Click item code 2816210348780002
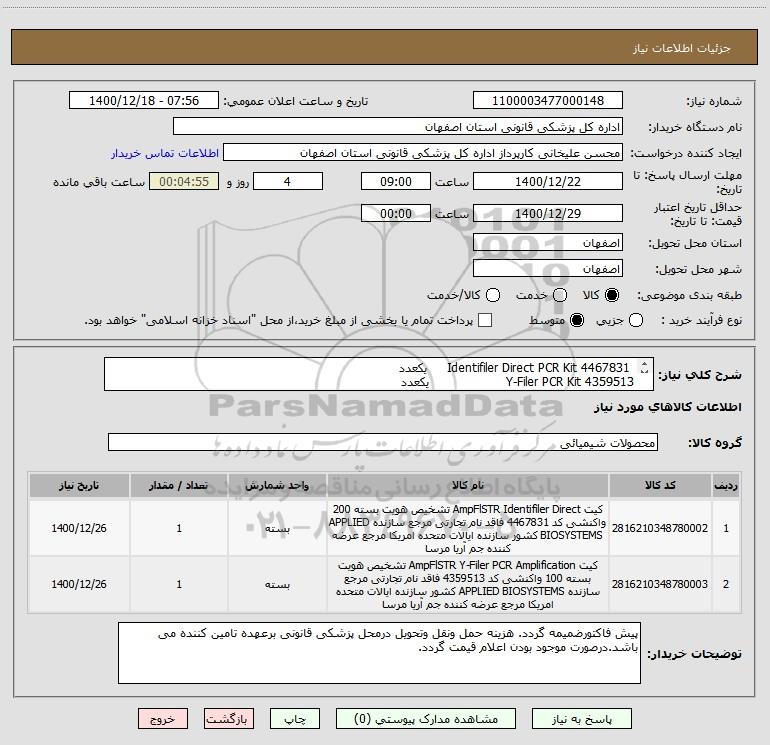770x745 pixels. click(x=660, y=528)
